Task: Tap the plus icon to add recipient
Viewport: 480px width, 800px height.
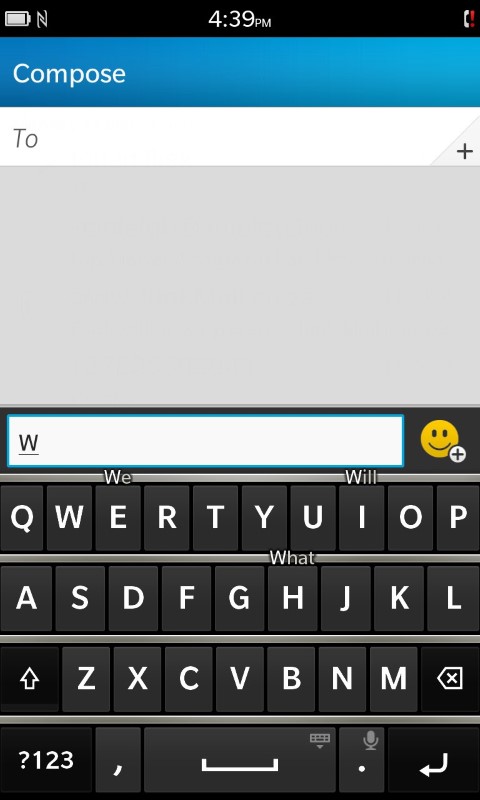Action: [x=464, y=152]
